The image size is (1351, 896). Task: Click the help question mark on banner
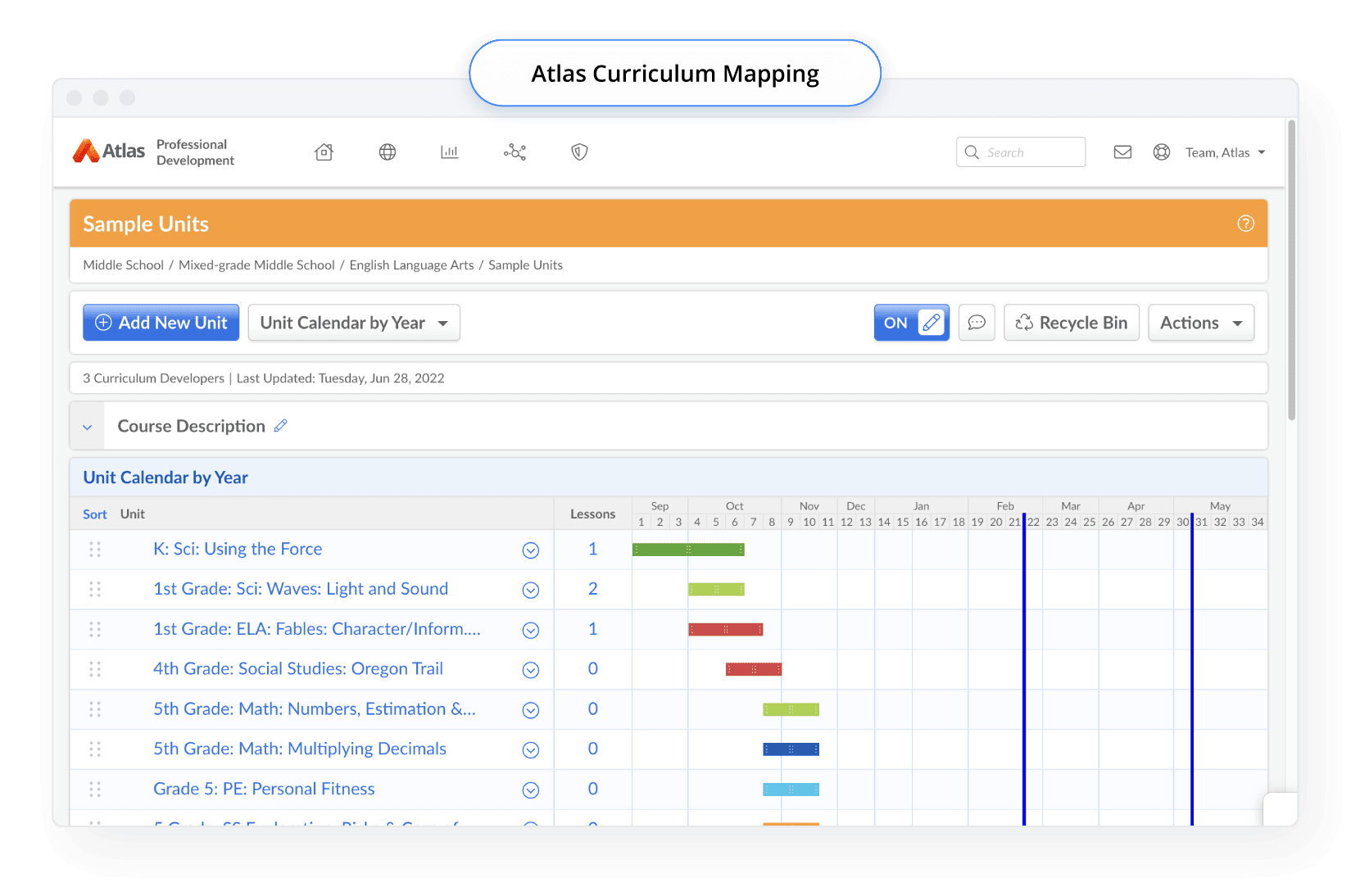tap(1245, 224)
